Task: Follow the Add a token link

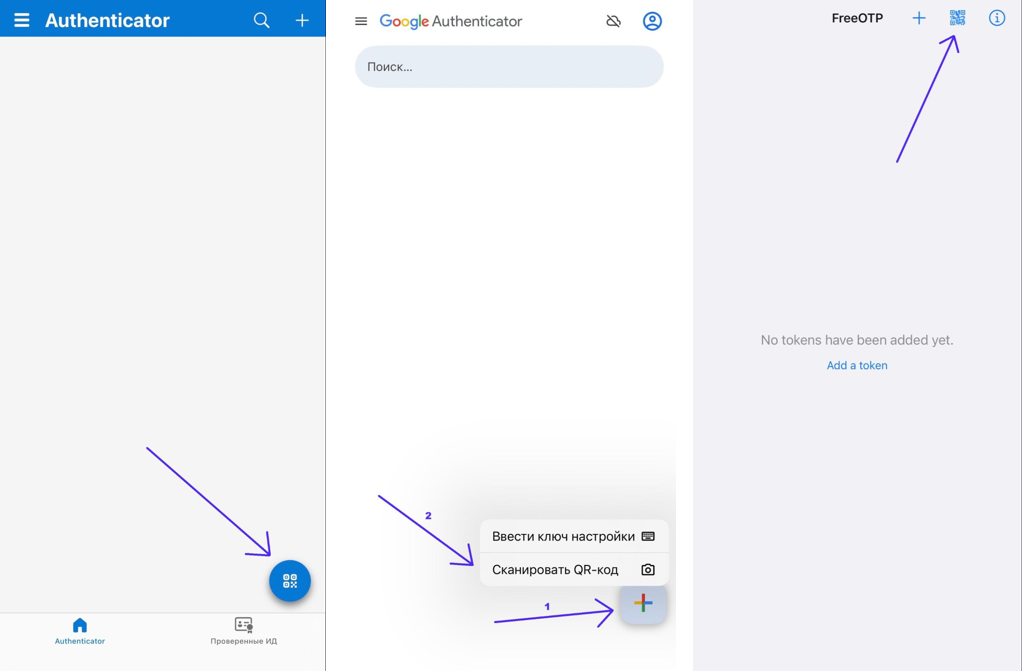Action: 857,365
